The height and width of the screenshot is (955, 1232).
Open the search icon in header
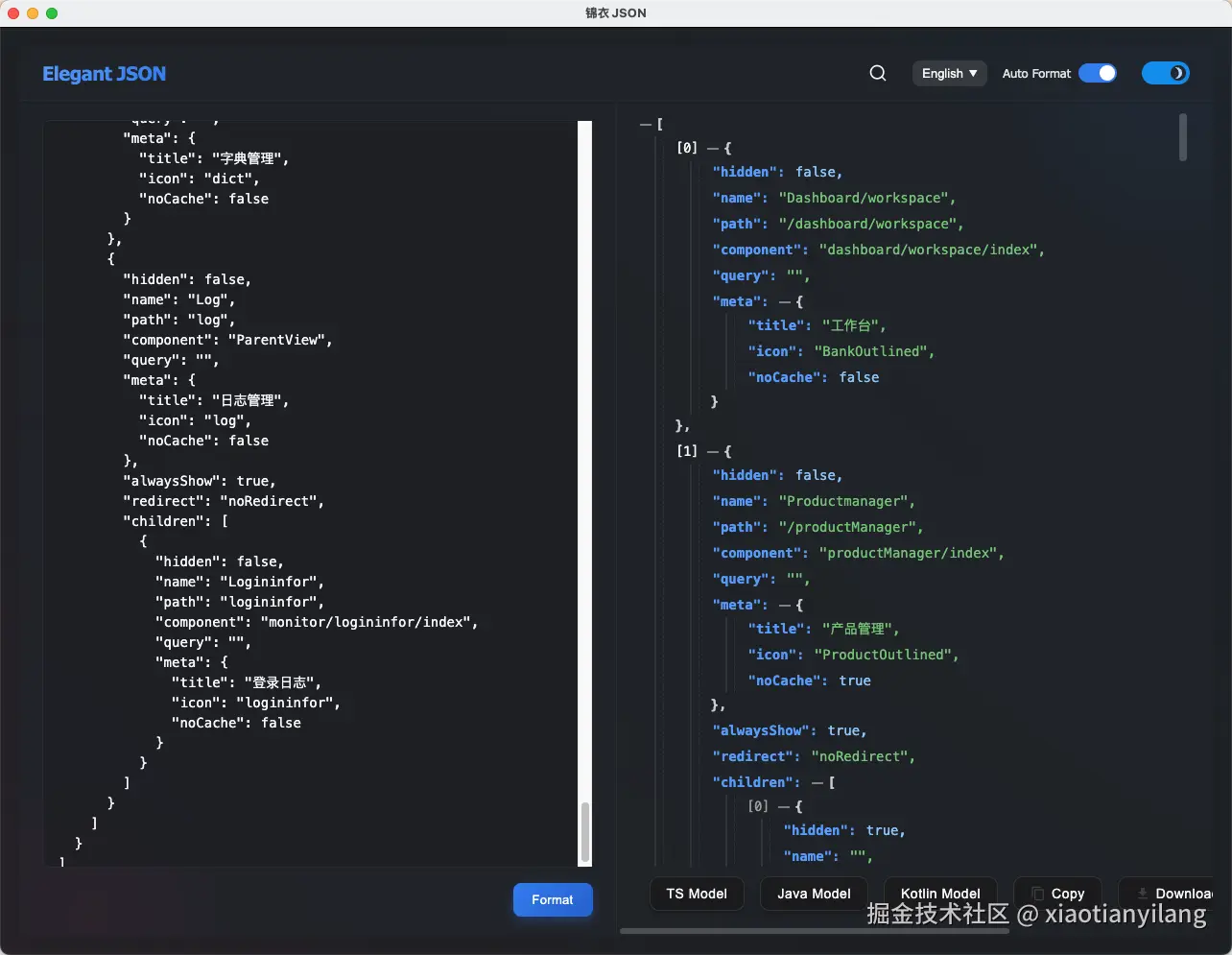877,73
